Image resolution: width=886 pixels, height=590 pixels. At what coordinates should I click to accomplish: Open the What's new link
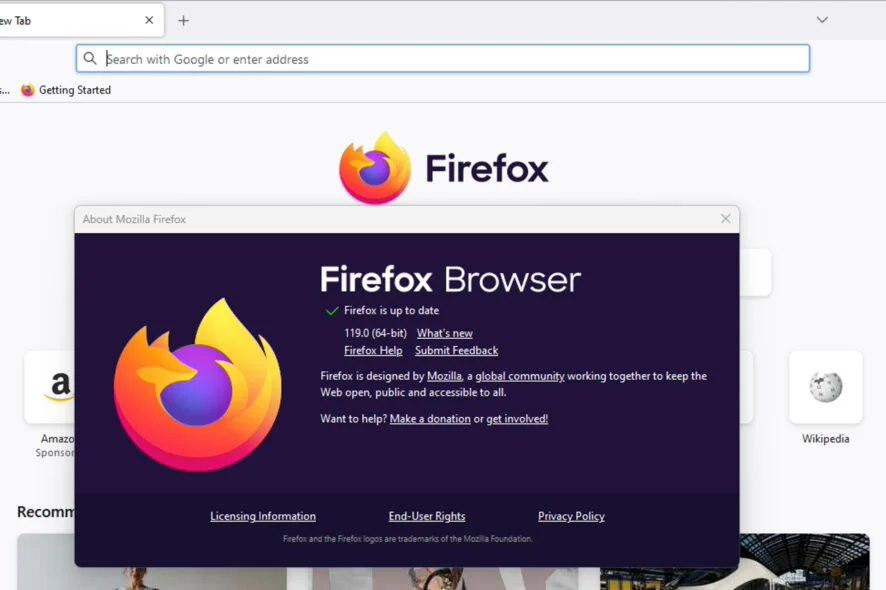[445, 333]
